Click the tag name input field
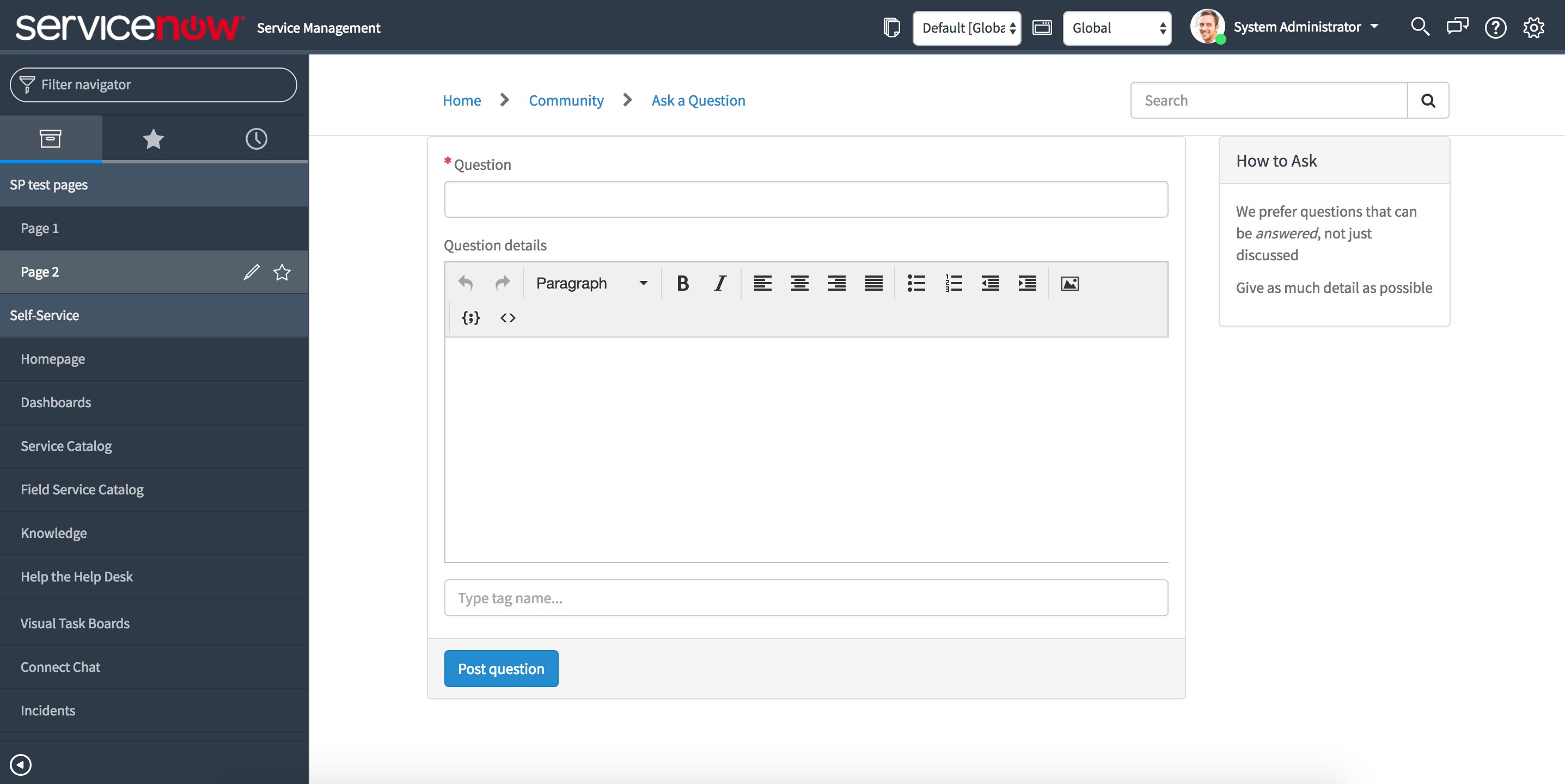Viewport: 1565px width, 784px height. click(805, 598)
